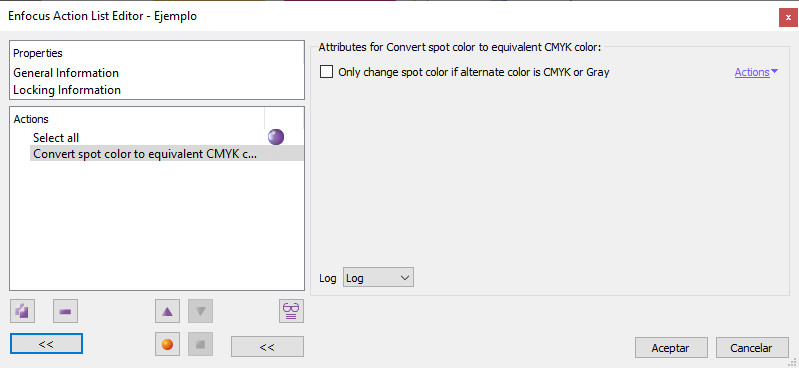799x368 pixels.
Task: Click the orange record circle button
Action: point(167,345)
